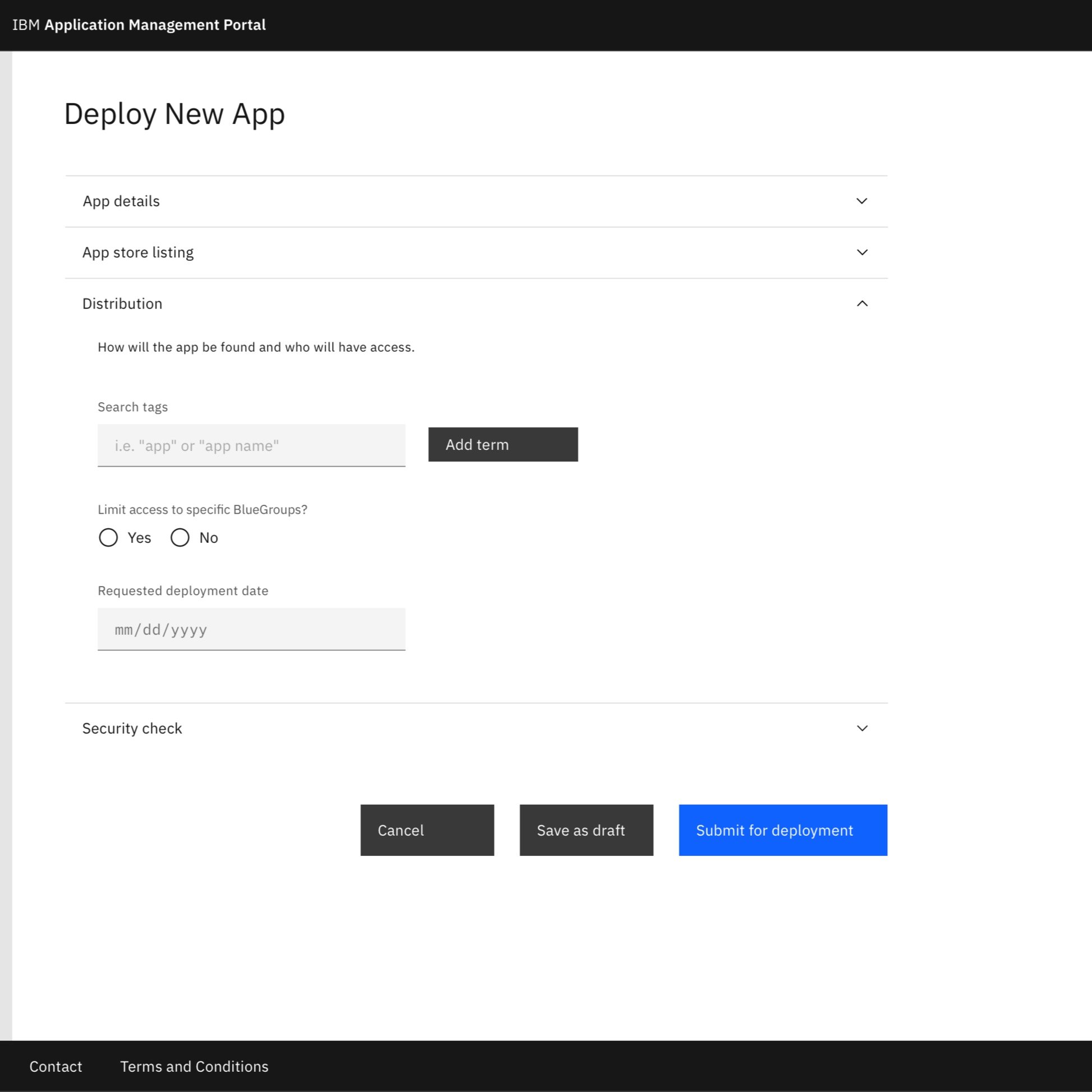
Task: Open the App store listing accordion heading
Action: point(477,252)
